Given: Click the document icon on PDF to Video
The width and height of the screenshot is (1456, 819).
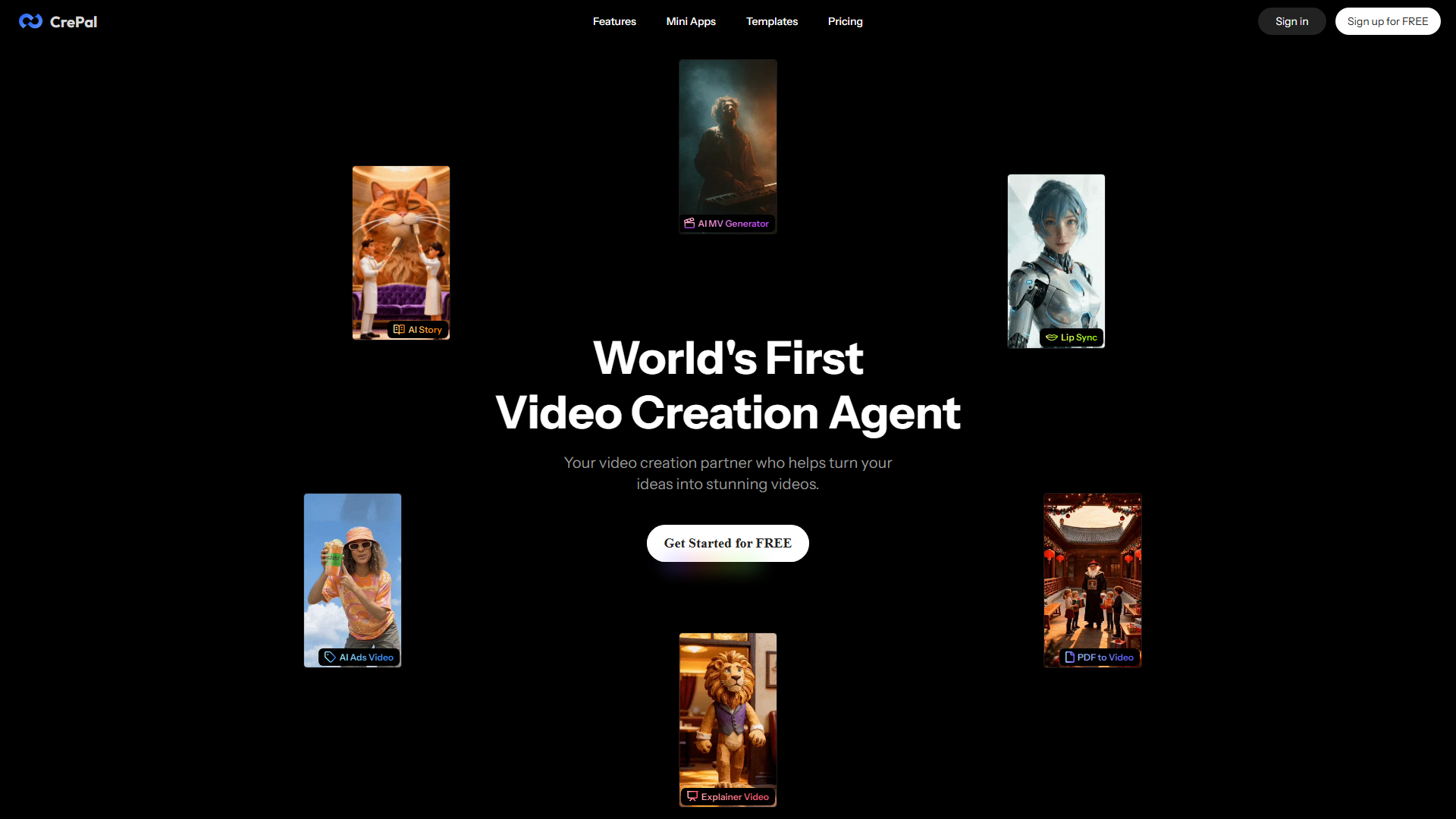Looking at the screenshot, I should 1069,657.
